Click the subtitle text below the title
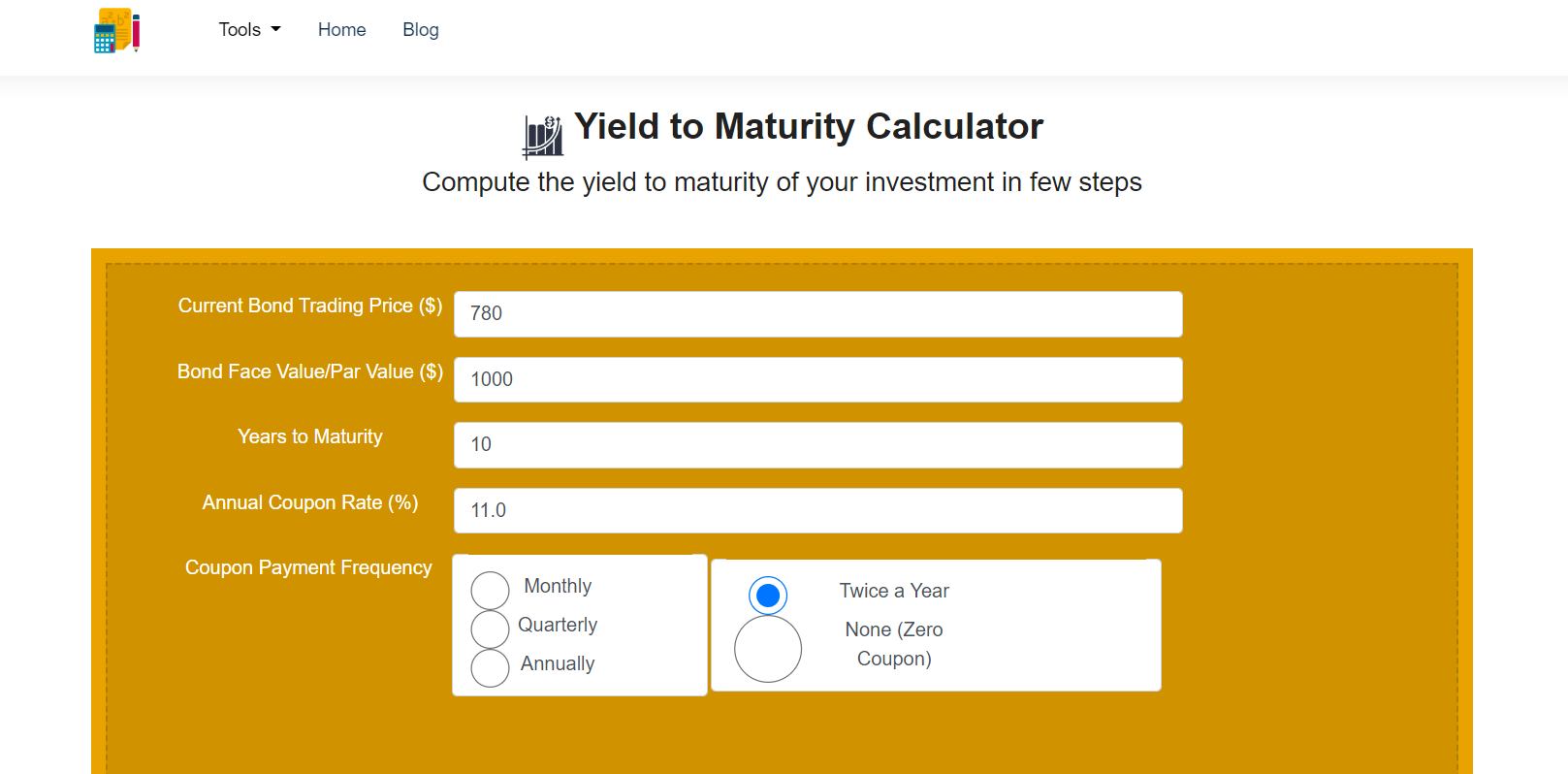Screen dimensions: 1568x774 [x=782, y=181]
